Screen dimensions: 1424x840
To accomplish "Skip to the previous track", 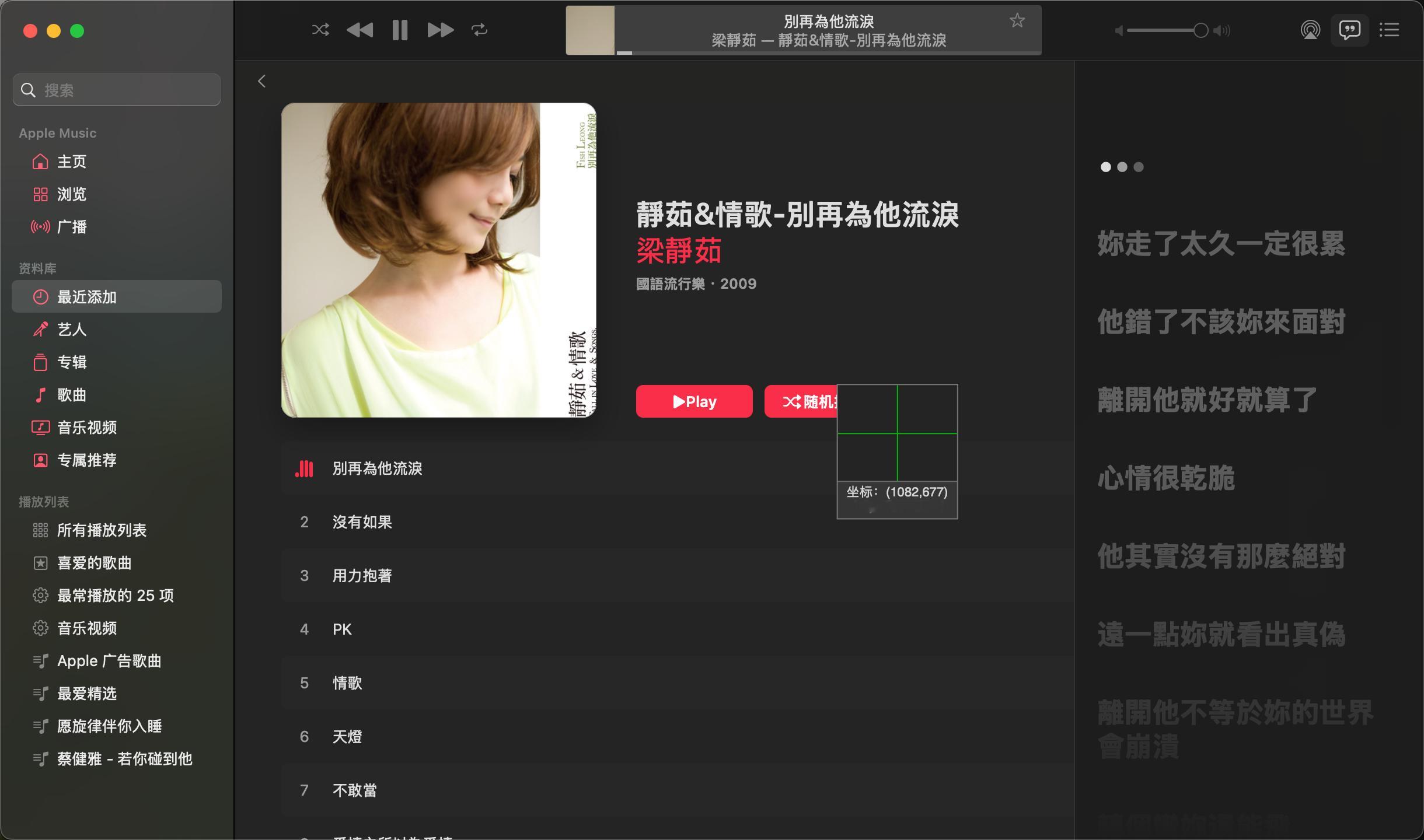I will [x=360, y=30].
